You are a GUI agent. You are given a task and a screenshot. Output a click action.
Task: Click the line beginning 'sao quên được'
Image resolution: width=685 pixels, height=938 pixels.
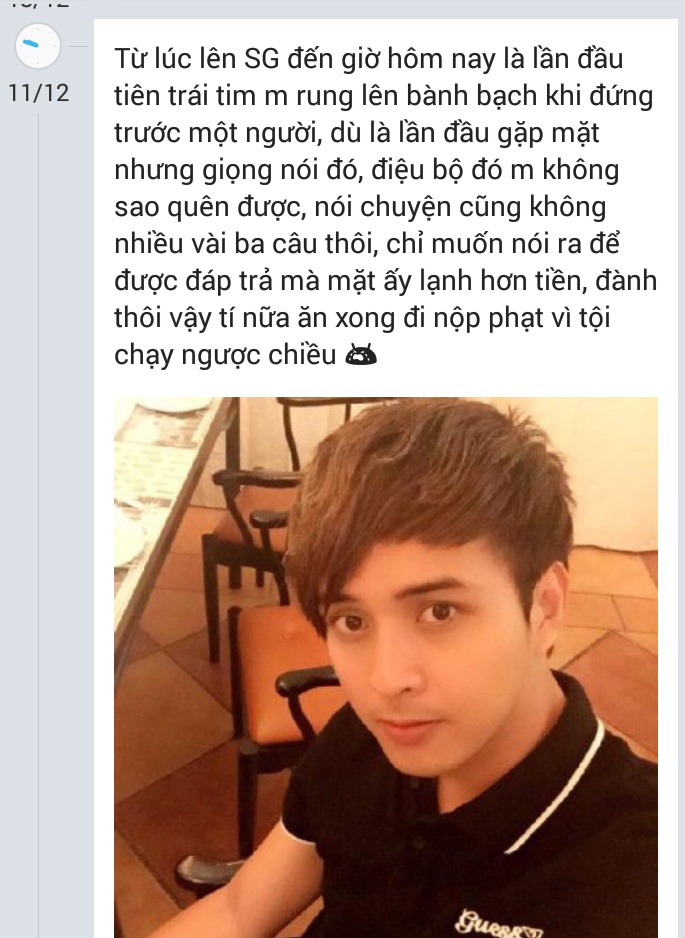(360, 207)
